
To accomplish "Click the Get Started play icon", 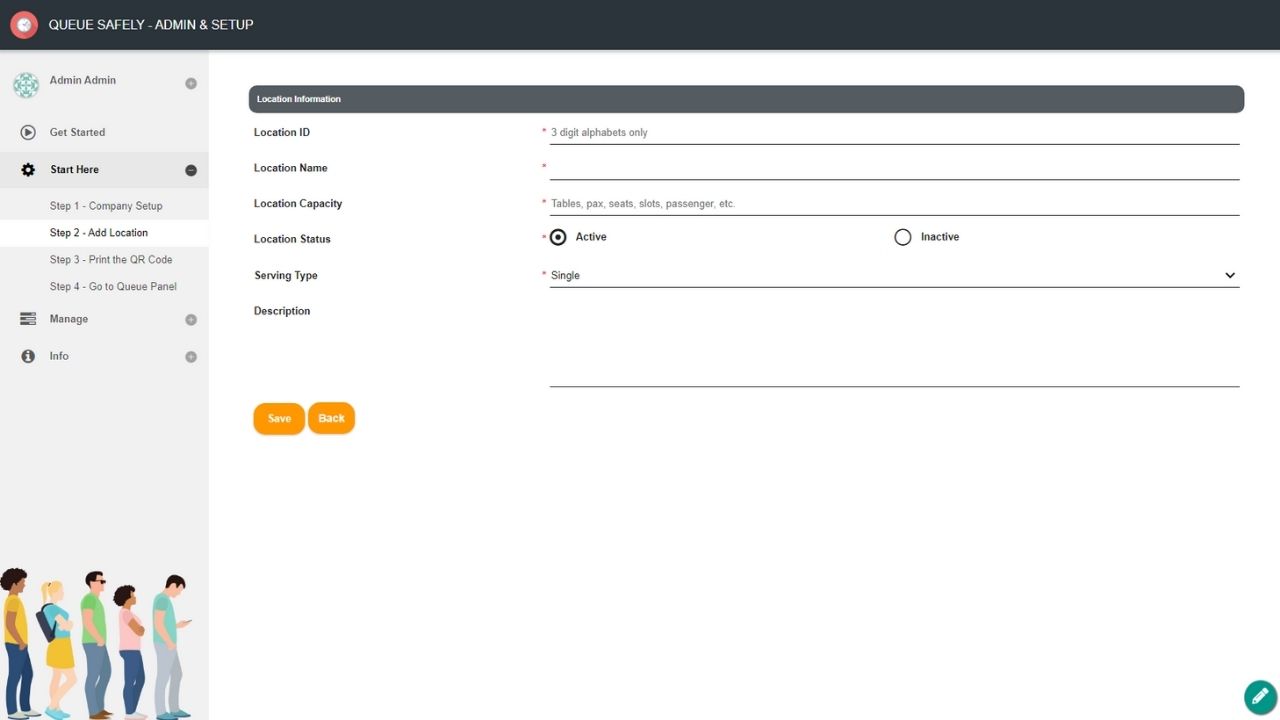I will (28, 132).
